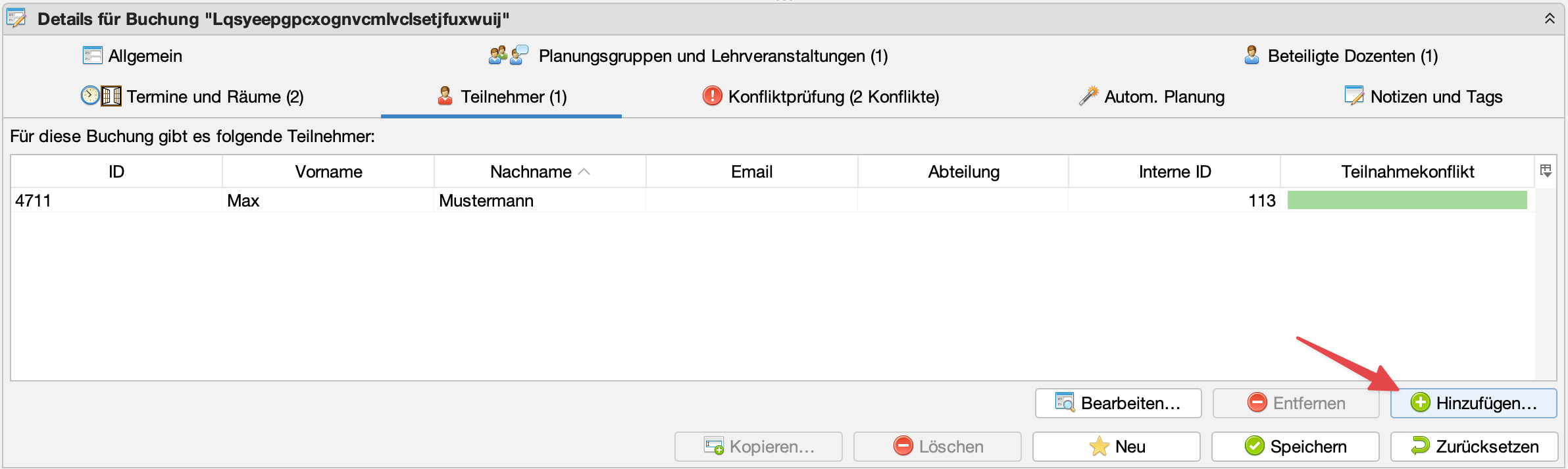Collapse the booking details panel with double chevron
1568x469 pixels.
[1550, 18]
